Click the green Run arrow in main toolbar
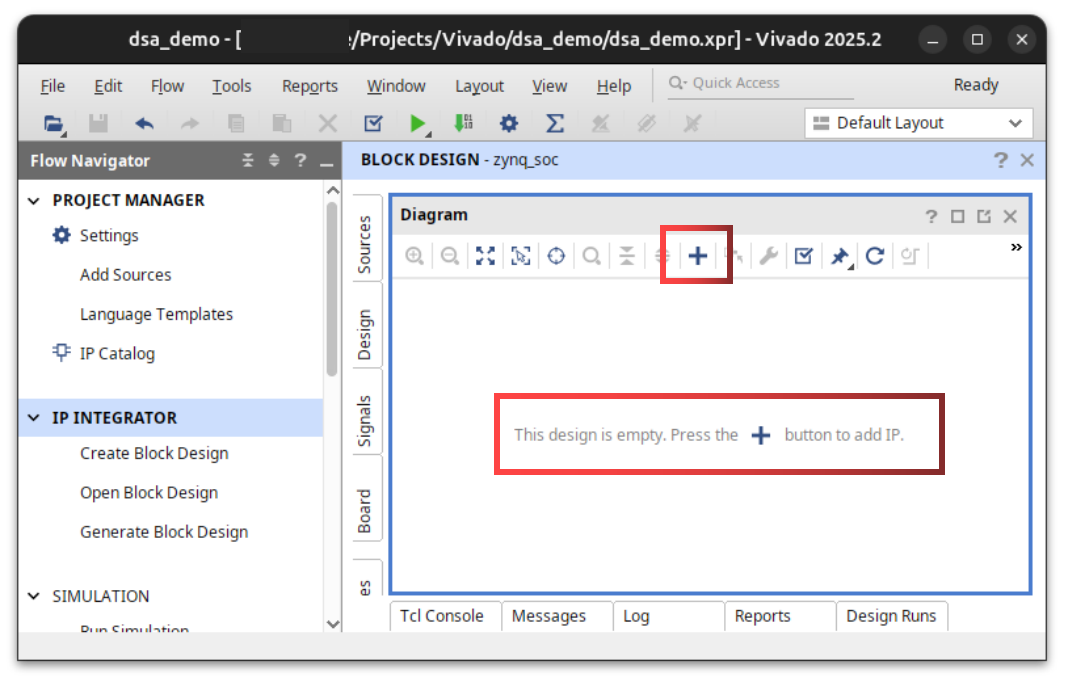This screenshot has height=683, width=1065. [x=417, y=123]
